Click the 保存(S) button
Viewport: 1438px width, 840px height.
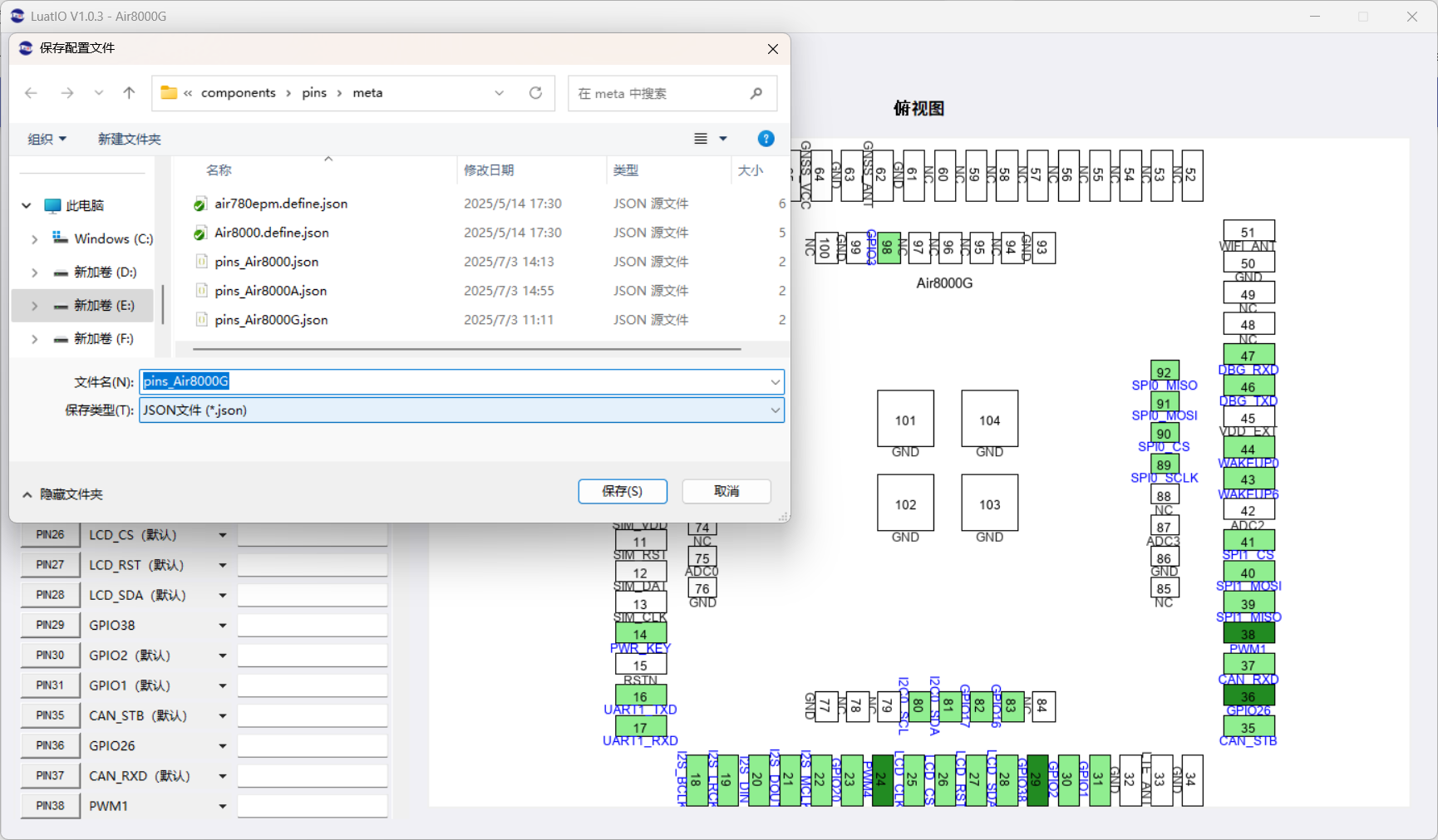(623, 491)
